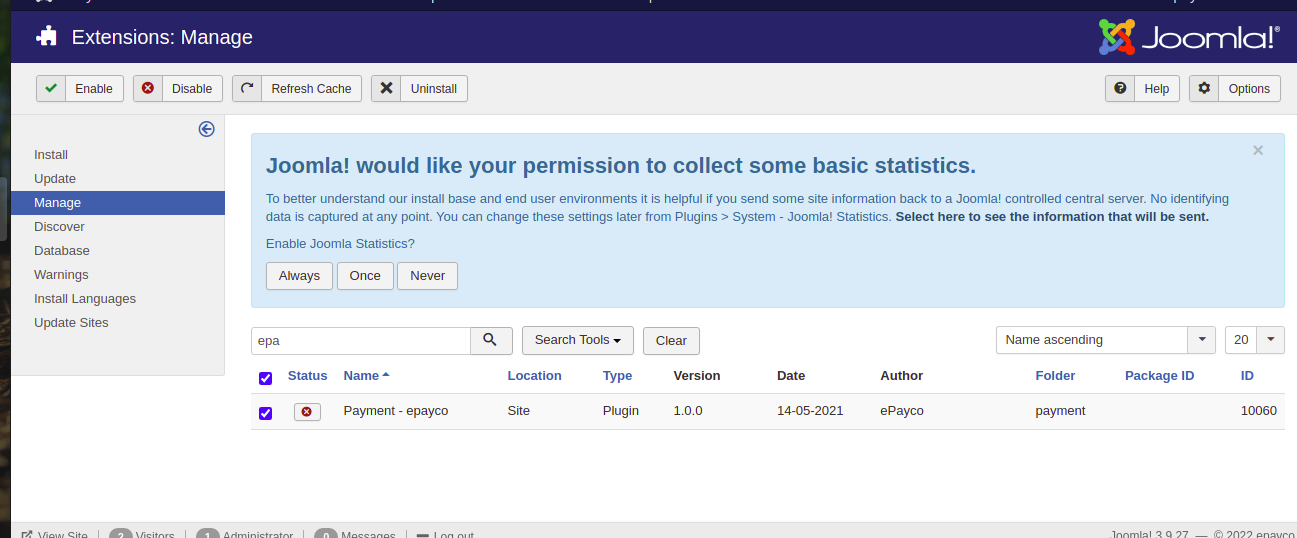
Task: Toggle disabled status icon for Payment - epayco
Action: [x=307, y=411]
